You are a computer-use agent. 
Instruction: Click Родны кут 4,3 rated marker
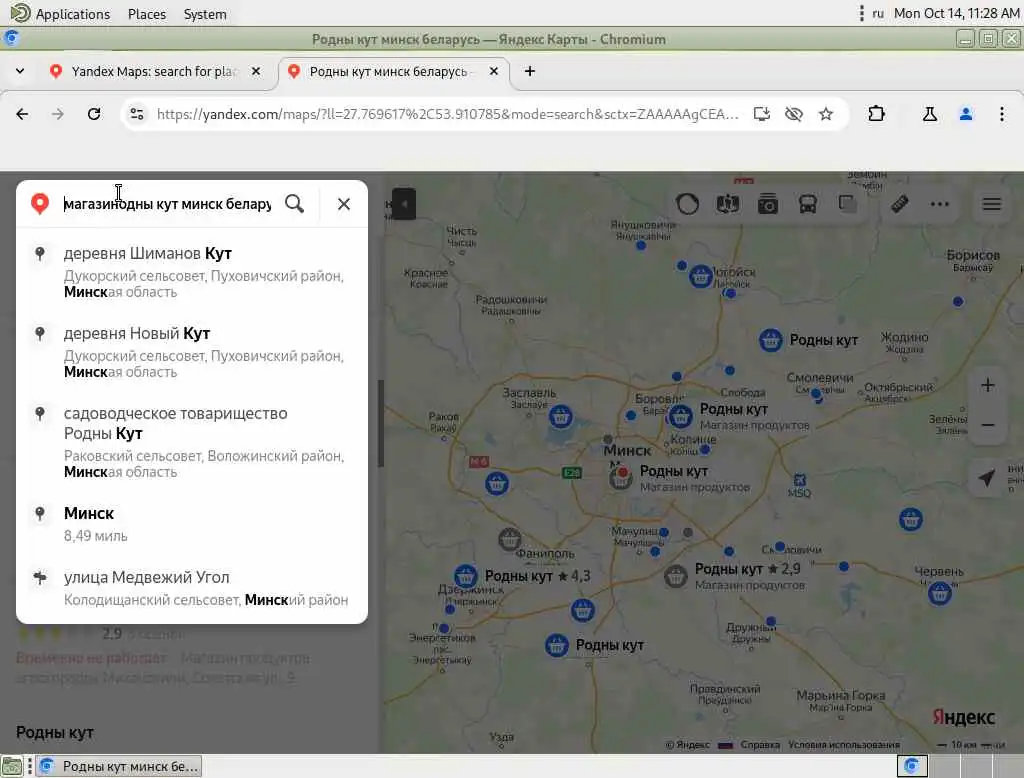click(466, 577)
